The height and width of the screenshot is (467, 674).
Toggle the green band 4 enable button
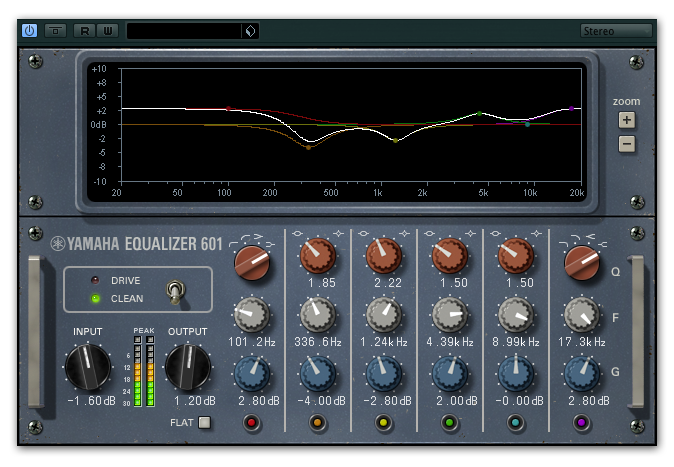pos(450,423)
